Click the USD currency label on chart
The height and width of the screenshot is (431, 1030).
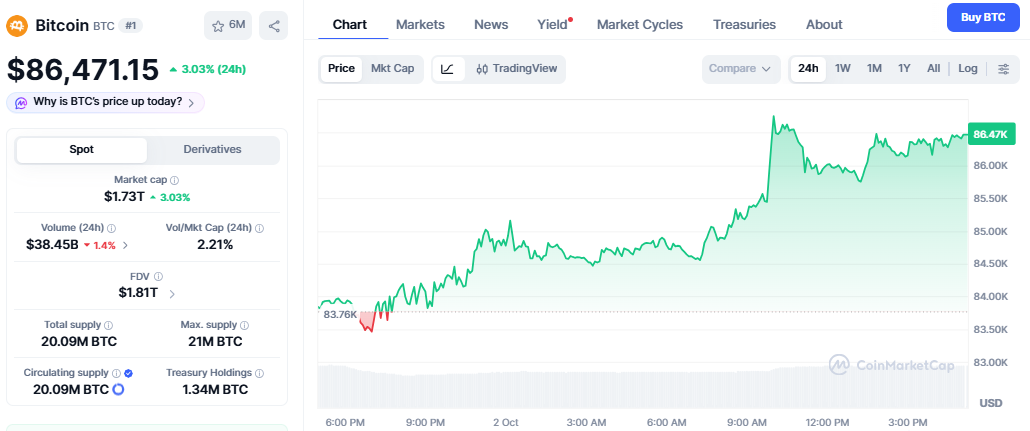[x=991, y=403]
